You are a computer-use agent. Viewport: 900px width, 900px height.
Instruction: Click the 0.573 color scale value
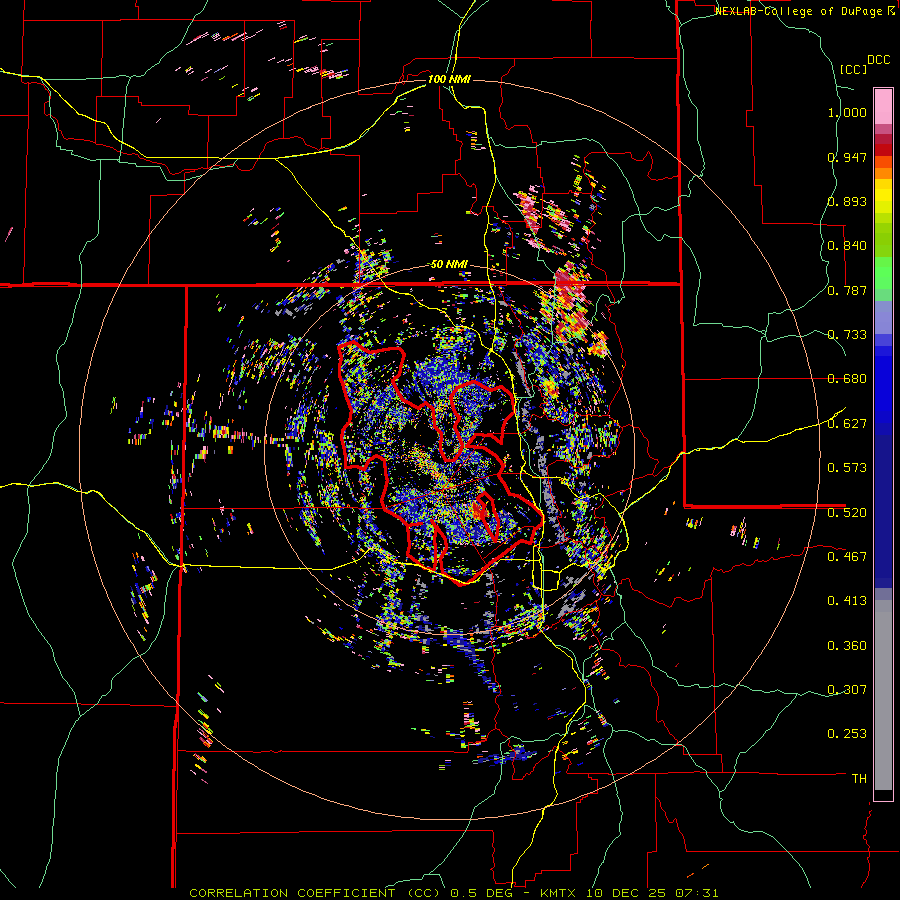point(847,468)
